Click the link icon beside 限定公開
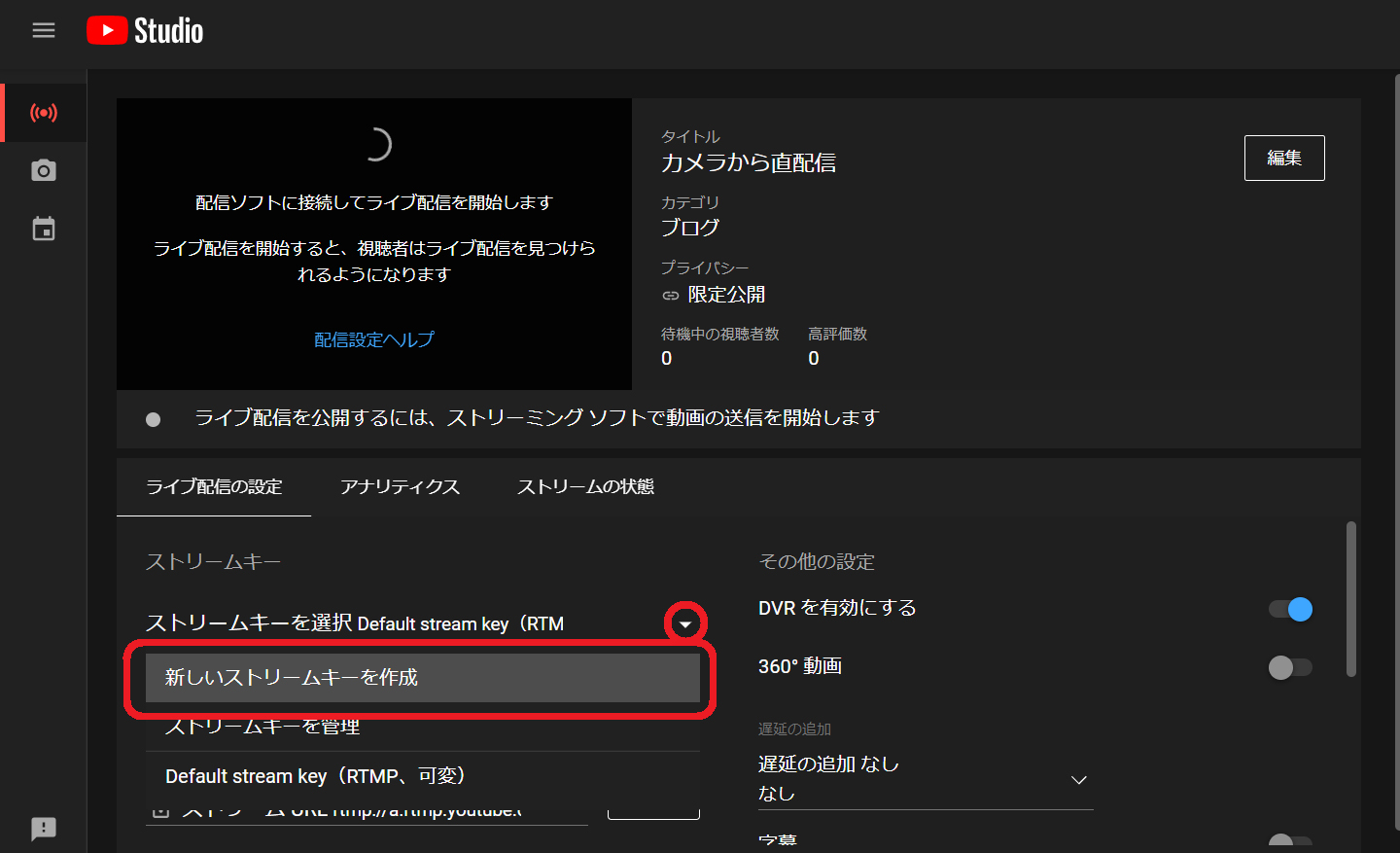Viewport: 1400px width, 853px height. pyautogui.click(x=671, y=295)
